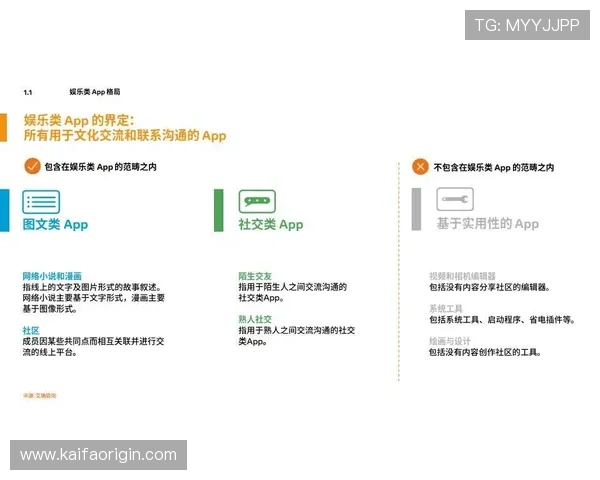The width and height of the screenshot is (600, 480).
Task: Click the gray subheading 系统工具
Action: click(446, 309)
